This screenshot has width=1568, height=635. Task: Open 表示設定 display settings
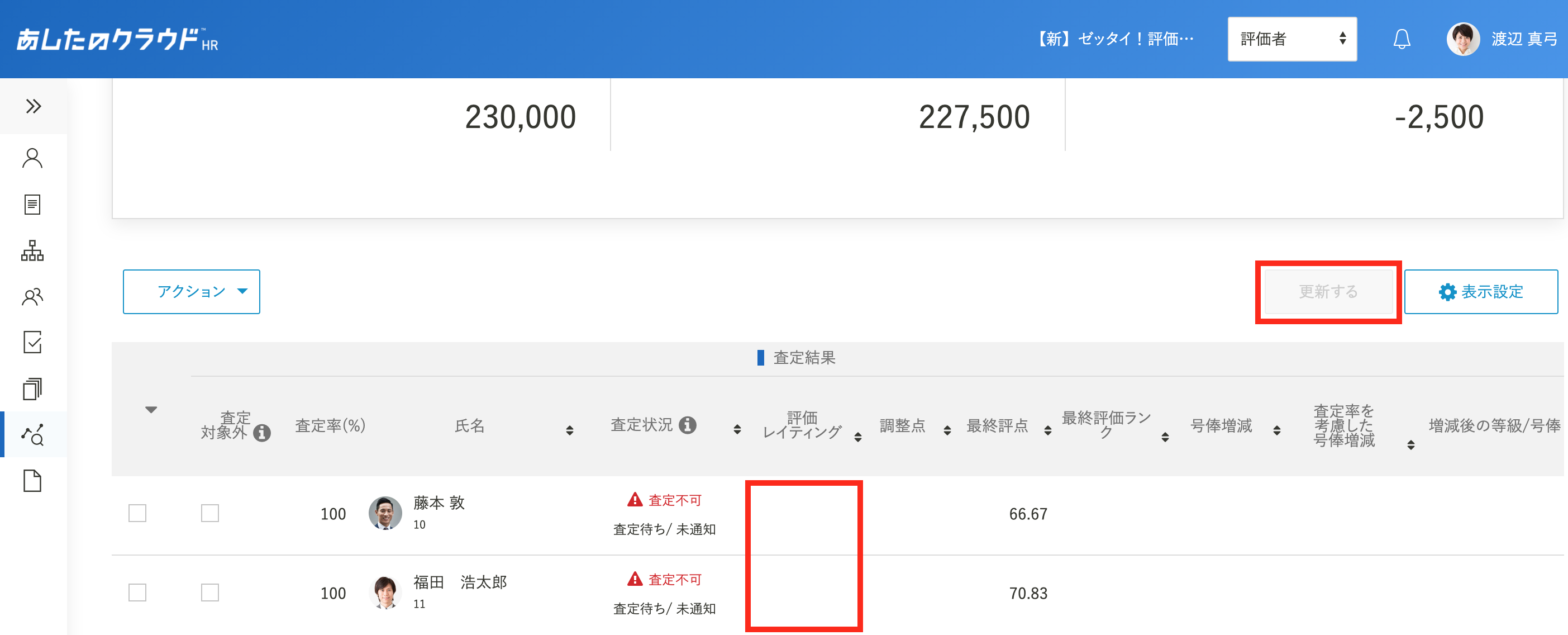click(1480, 292)
